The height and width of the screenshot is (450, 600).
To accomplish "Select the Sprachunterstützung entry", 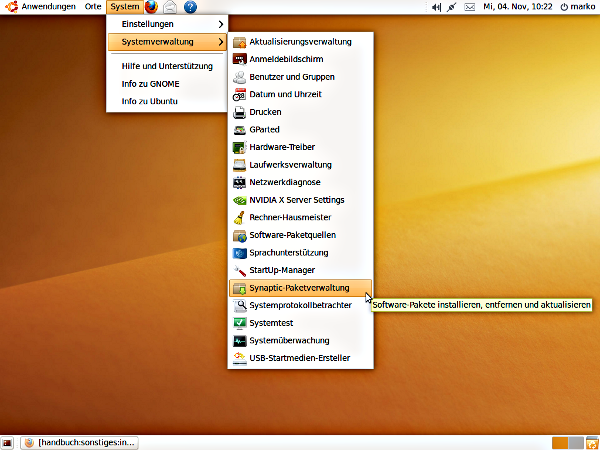I will [x=300, y=253].
